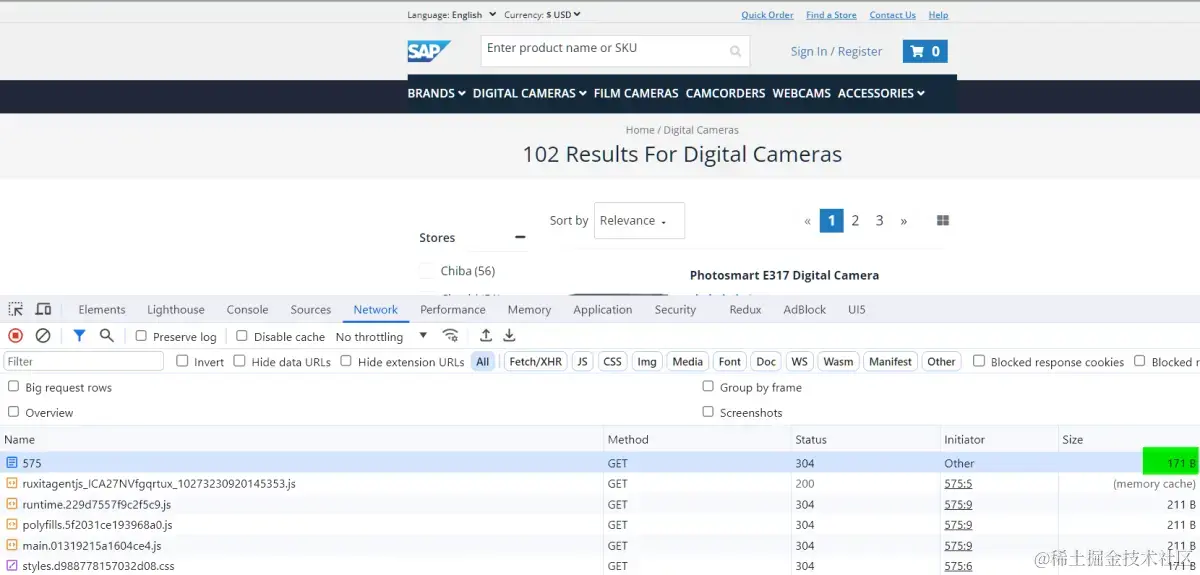Open the Application tab

[x=603, y=310]
